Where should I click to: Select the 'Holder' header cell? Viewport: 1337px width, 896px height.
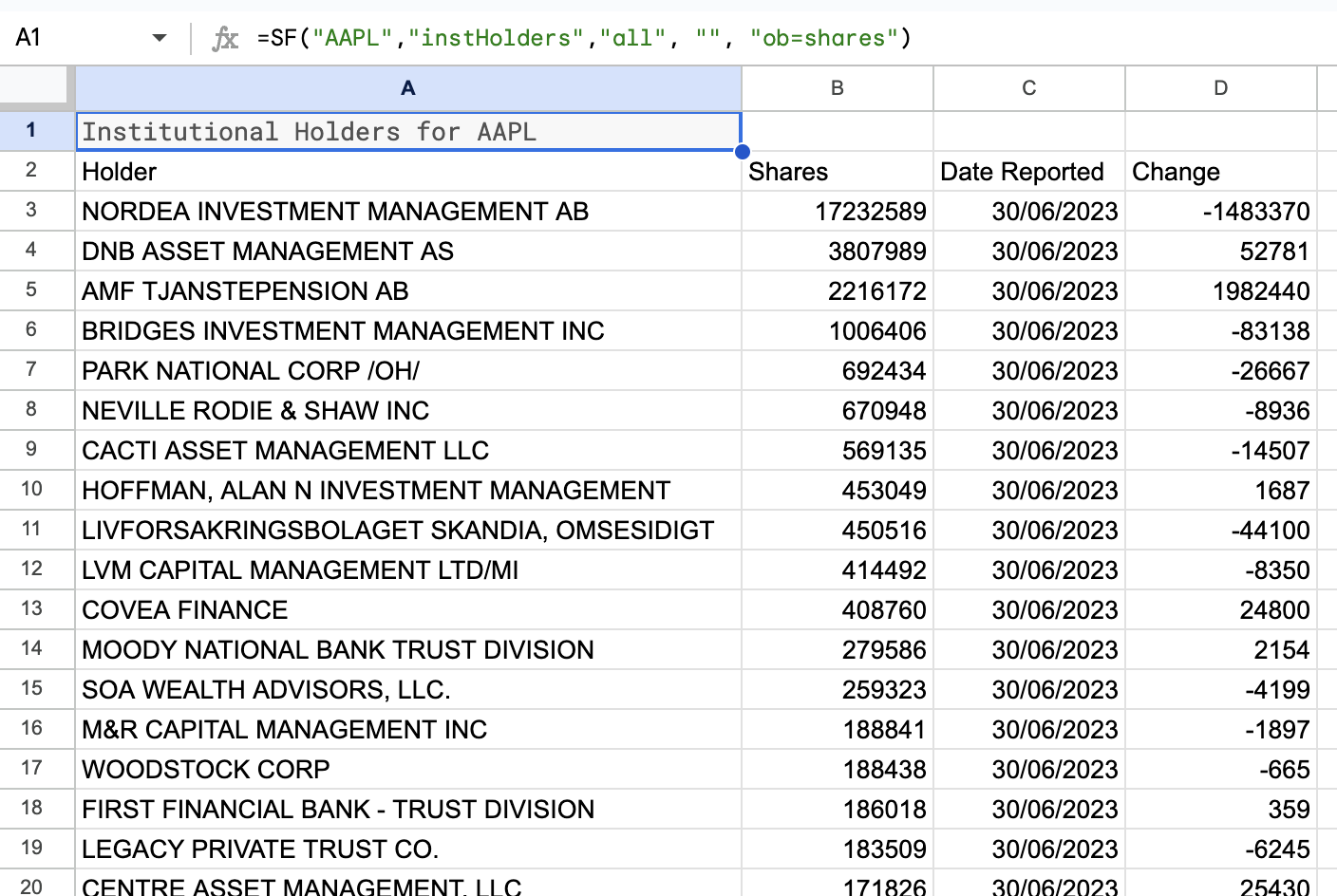click(x=408, y=172)
